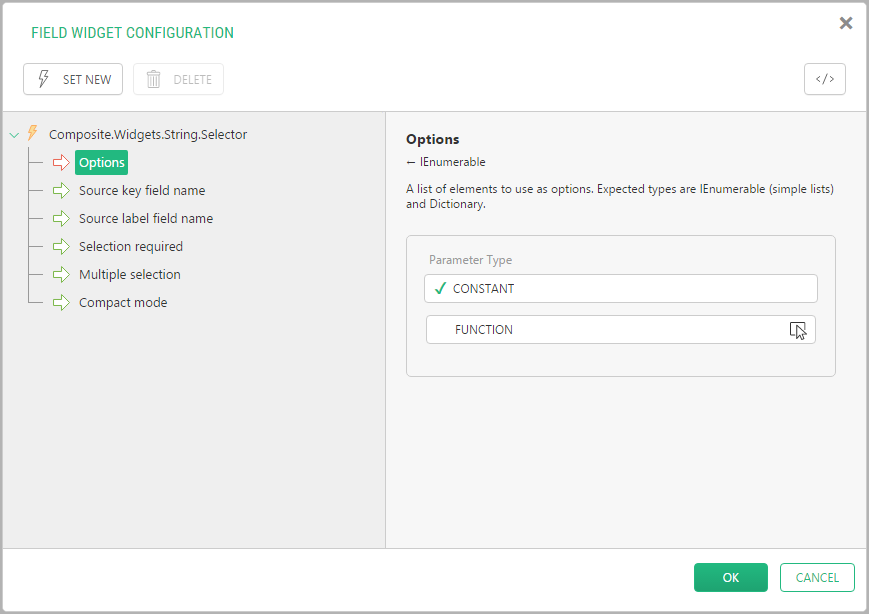Click the arrow icon beside Options
The width and height of the screenshot is (869, 614).
coord(62,162)
